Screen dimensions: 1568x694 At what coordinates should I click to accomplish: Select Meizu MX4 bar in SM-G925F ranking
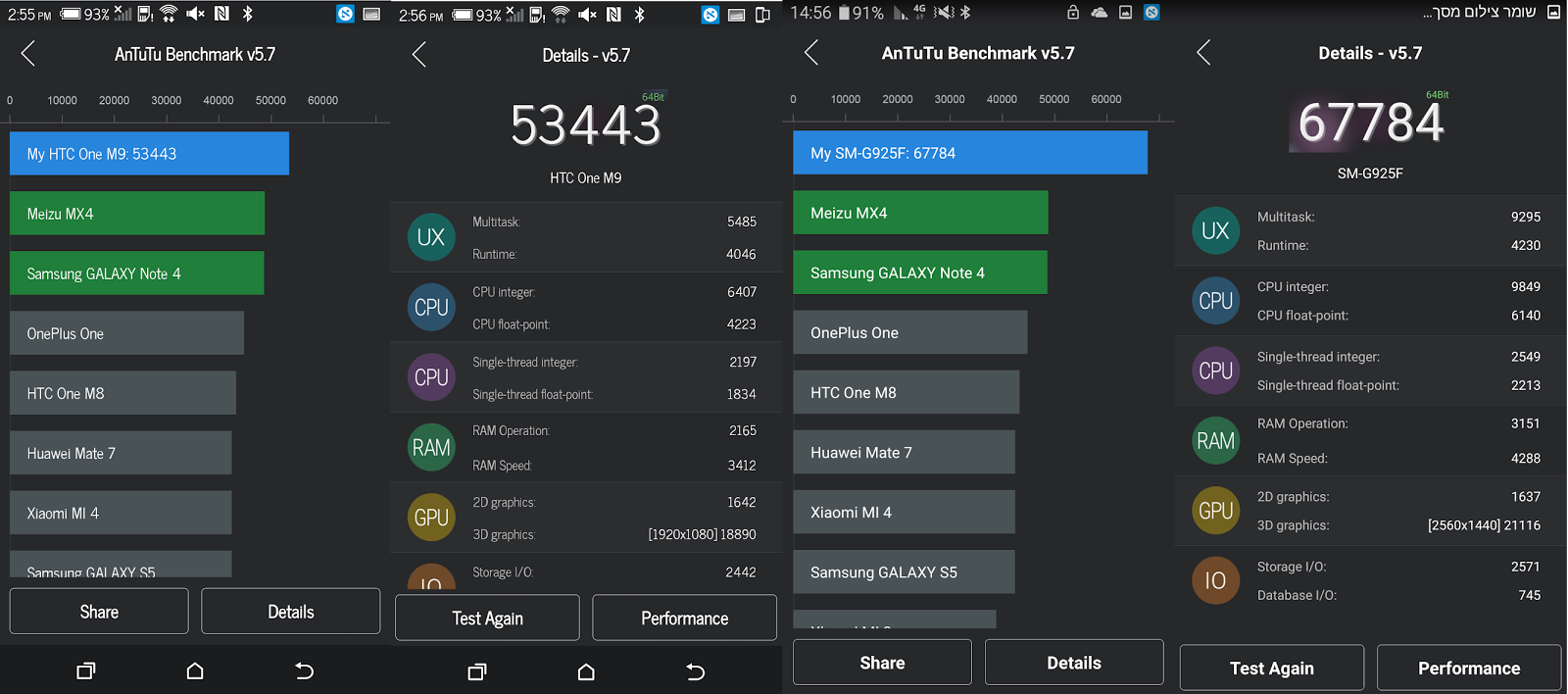[920, 213]
